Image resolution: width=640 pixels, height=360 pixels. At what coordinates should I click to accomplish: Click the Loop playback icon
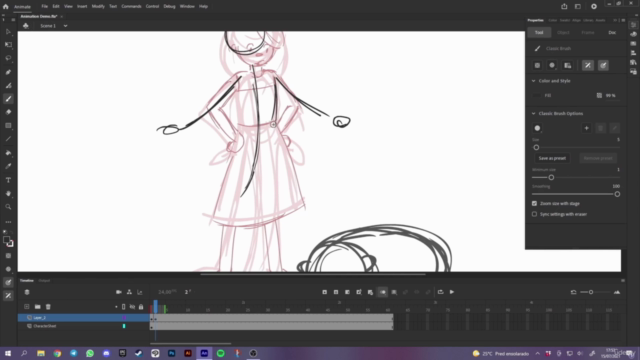coord(440,292)
